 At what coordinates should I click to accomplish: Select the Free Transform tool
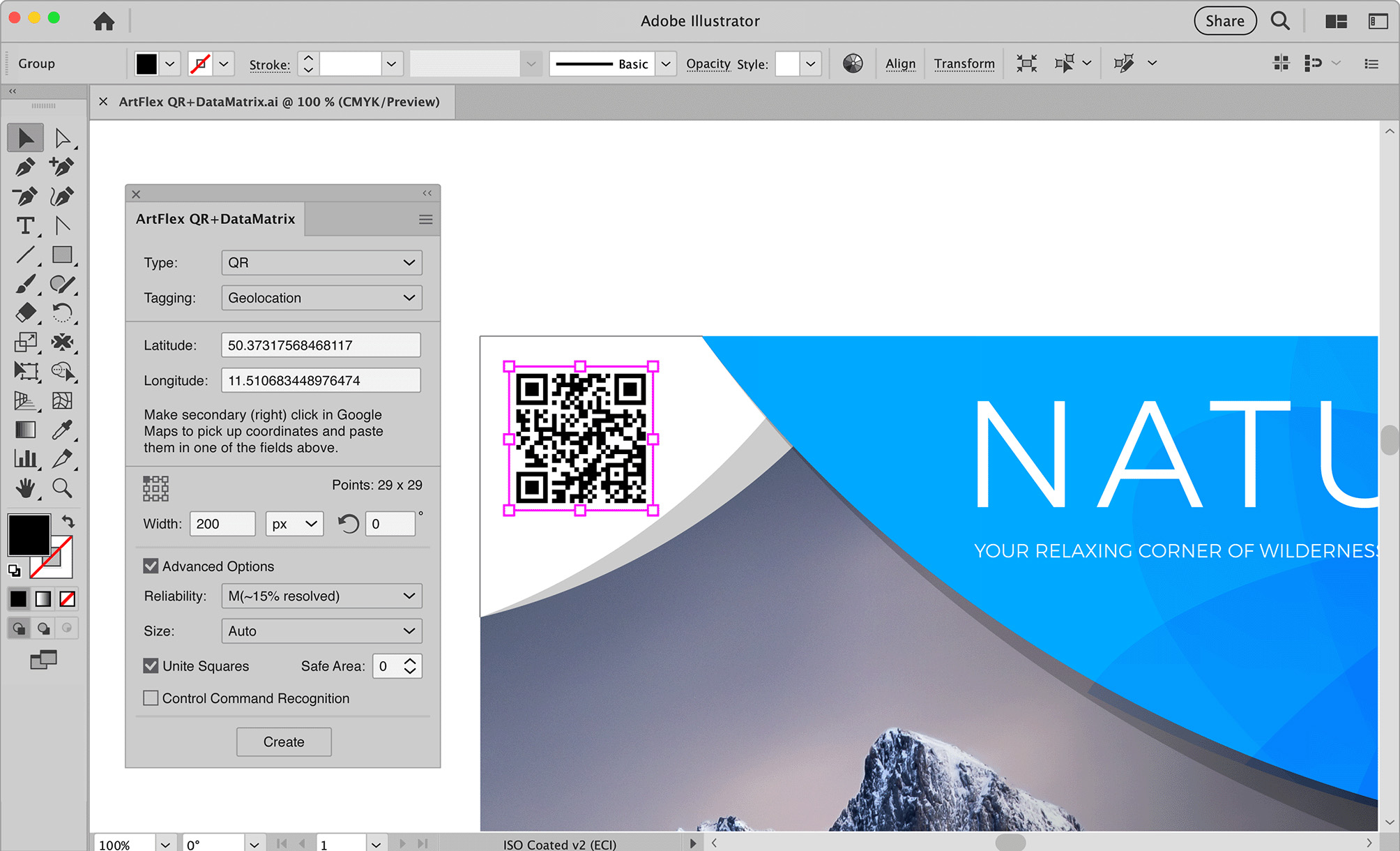(26, 371)
